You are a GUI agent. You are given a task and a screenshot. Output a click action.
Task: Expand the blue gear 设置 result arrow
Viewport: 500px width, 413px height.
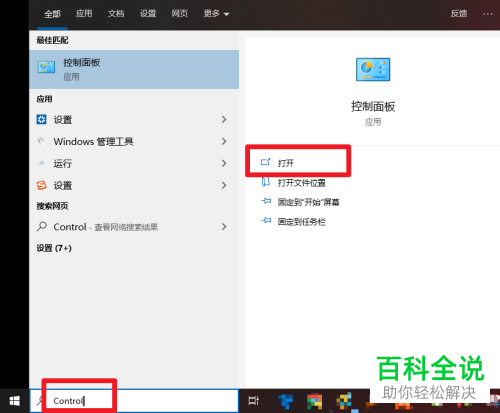pyautogui.click(x=224, y=119)
